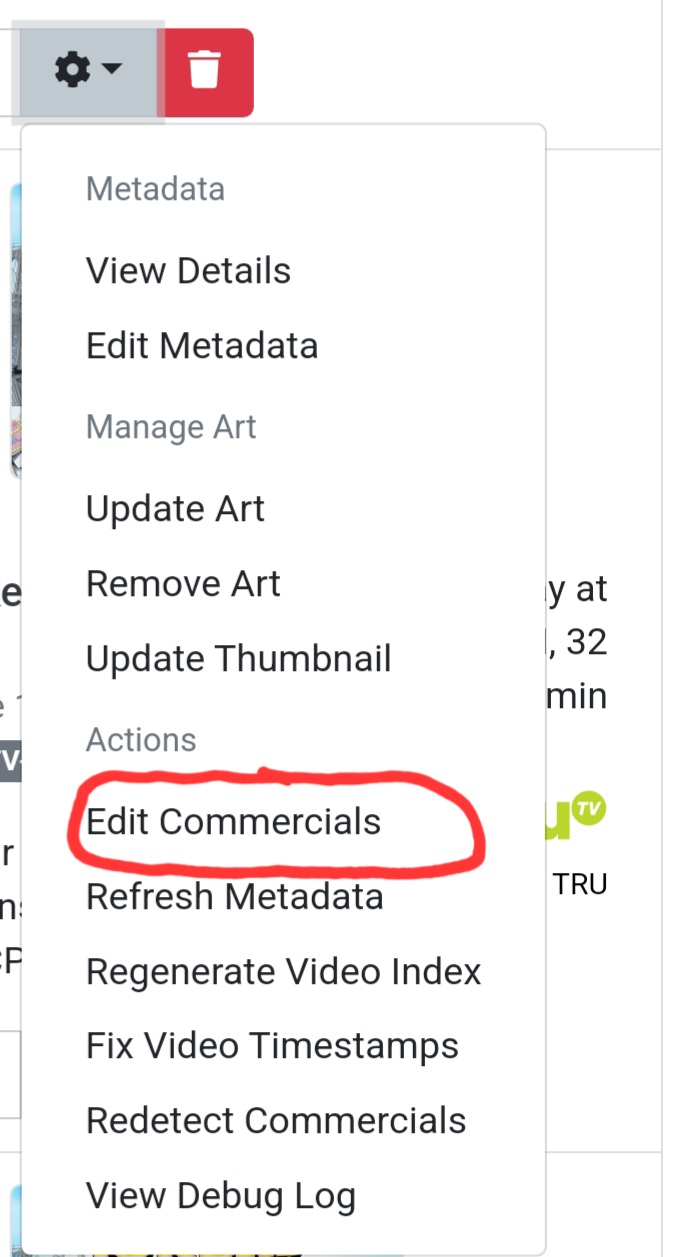Click the thumbnail below the dropdown menu
The image size is (700, 1257).
(x=14, y=1220)
